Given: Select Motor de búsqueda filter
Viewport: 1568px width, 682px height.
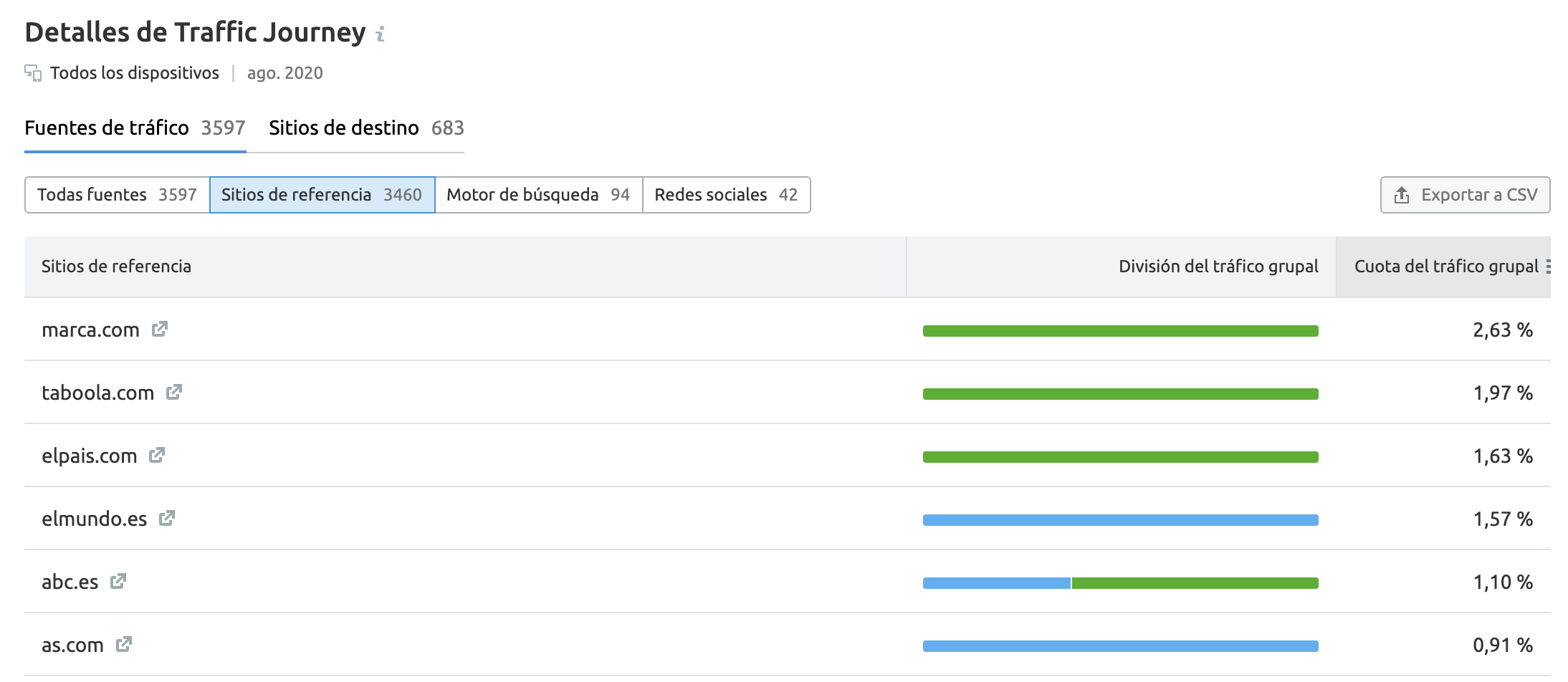Looking at the screenshot, I should click(x=538, y=195).
